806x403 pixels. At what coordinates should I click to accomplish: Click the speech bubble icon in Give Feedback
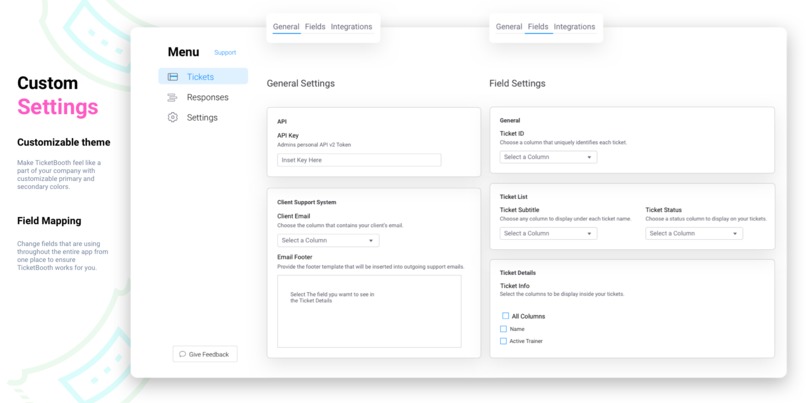tap(182, 354)
